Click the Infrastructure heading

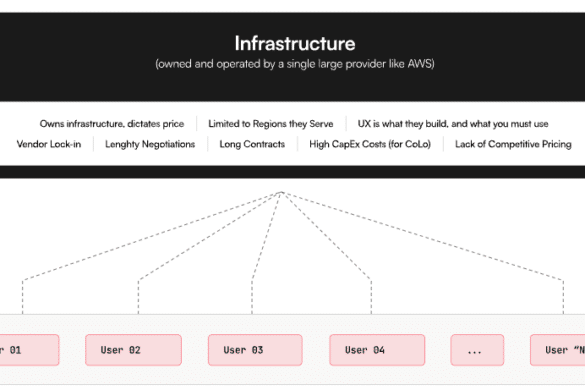point(295,43)
